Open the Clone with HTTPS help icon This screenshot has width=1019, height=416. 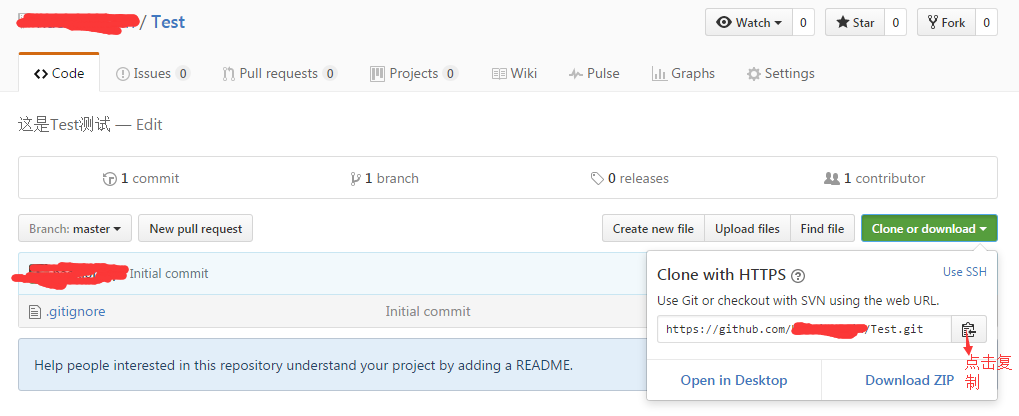[798, 276]
